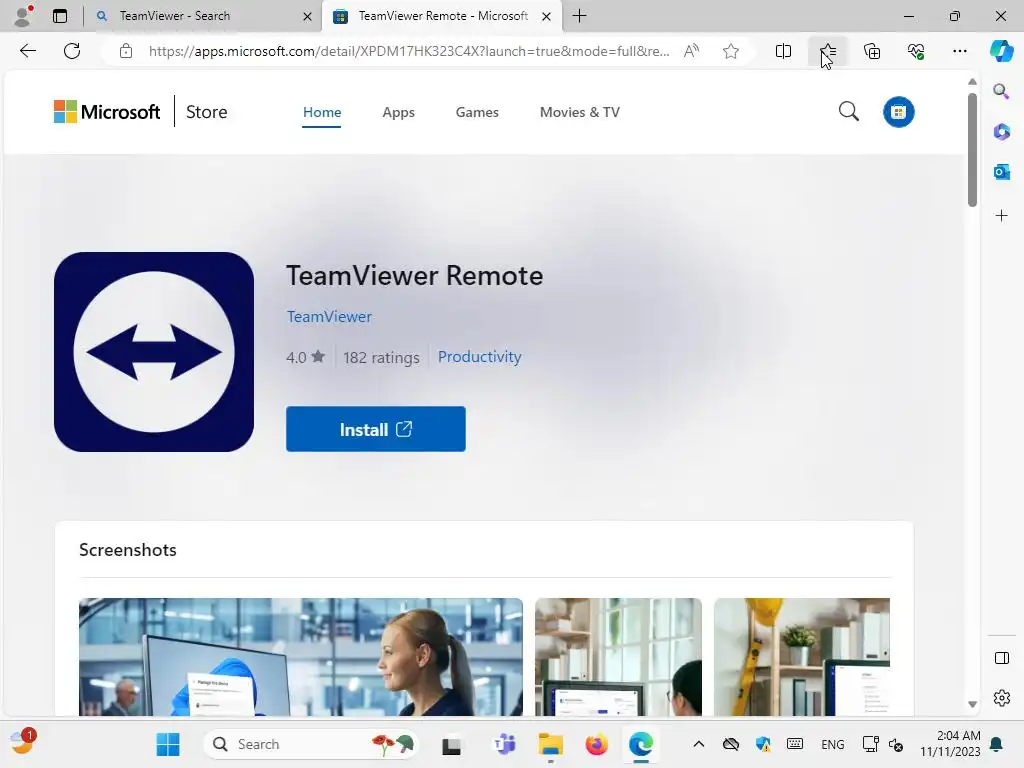Open the tab actions menu icon
This screenshot has height=768, width=1024.
point(59,16)
